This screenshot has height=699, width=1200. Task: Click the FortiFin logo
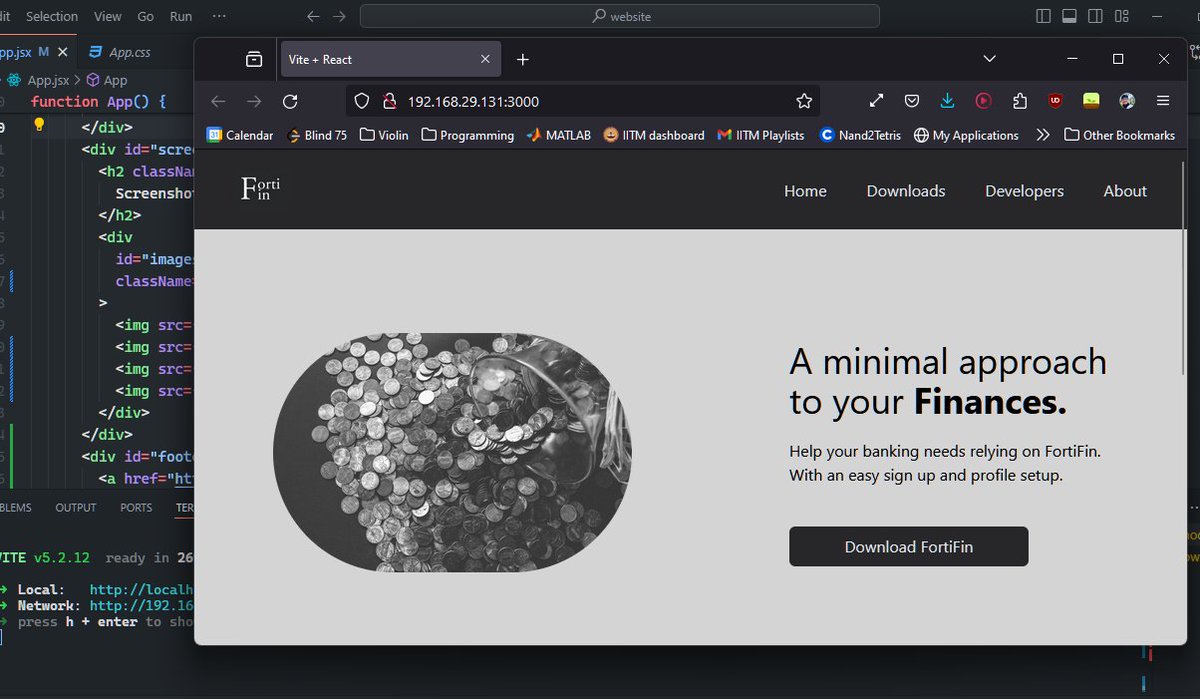[x=261, y=188]
